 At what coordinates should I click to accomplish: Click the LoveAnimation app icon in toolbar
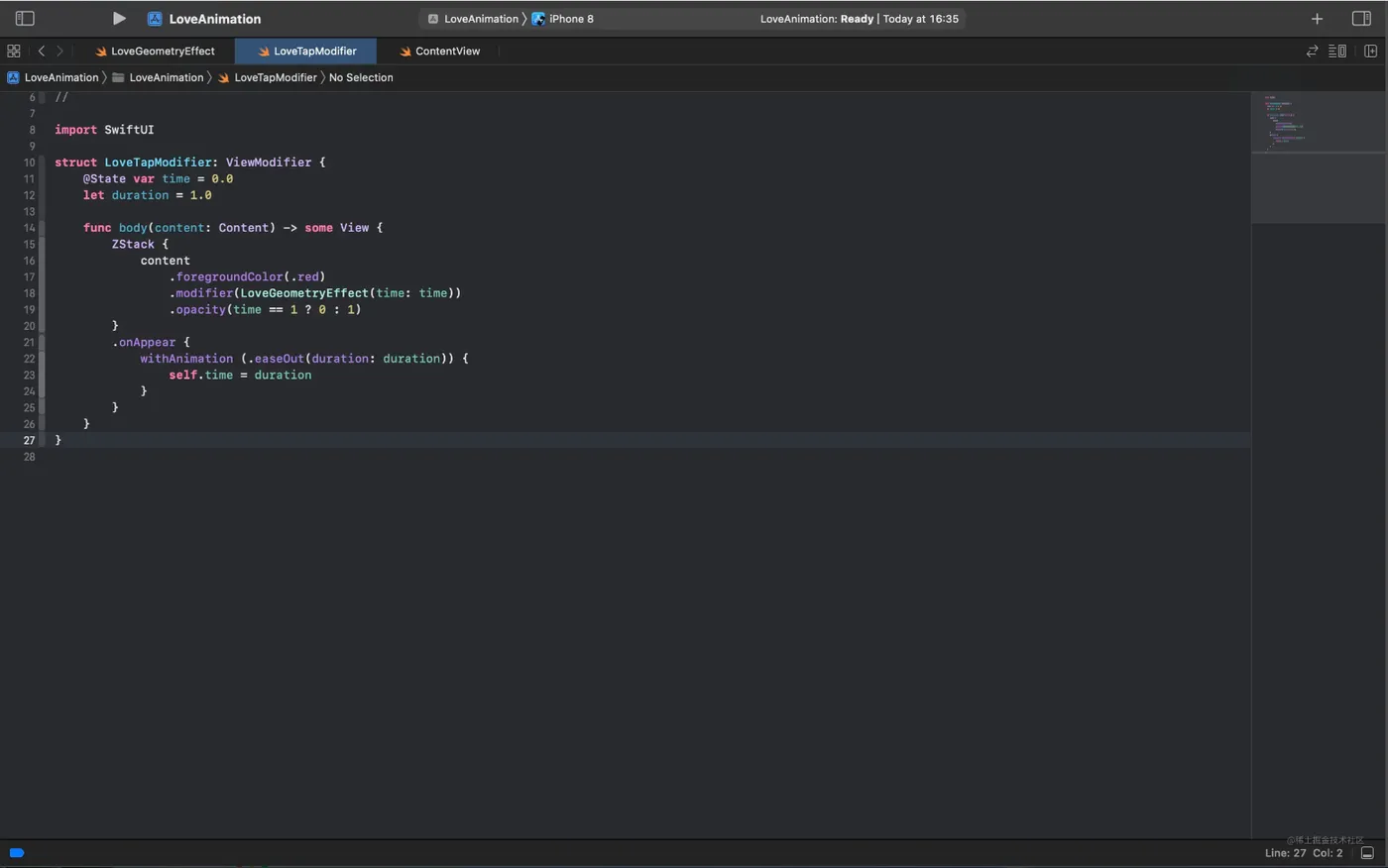coord(155,18)
